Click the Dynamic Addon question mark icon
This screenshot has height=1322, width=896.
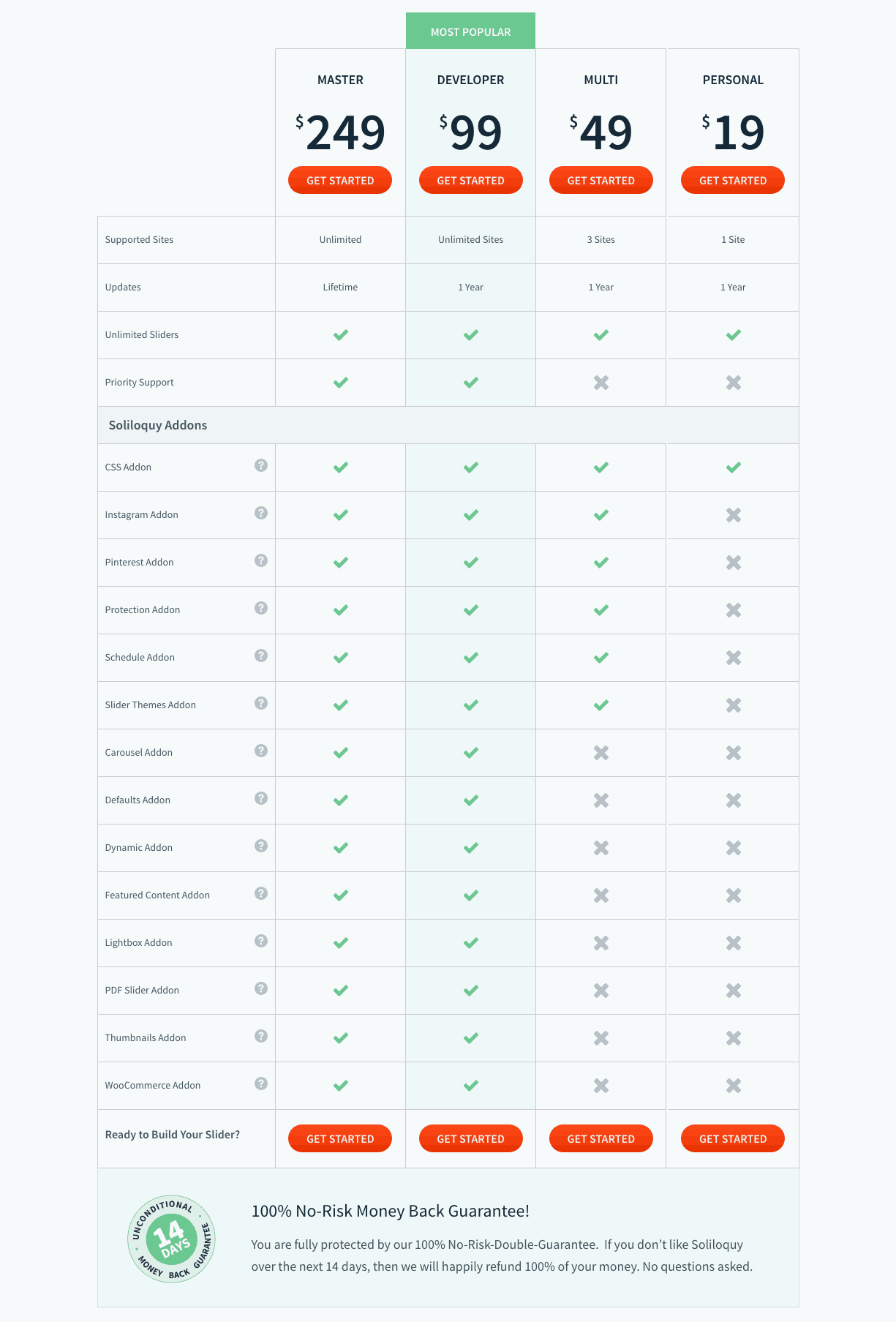point(261,846)
